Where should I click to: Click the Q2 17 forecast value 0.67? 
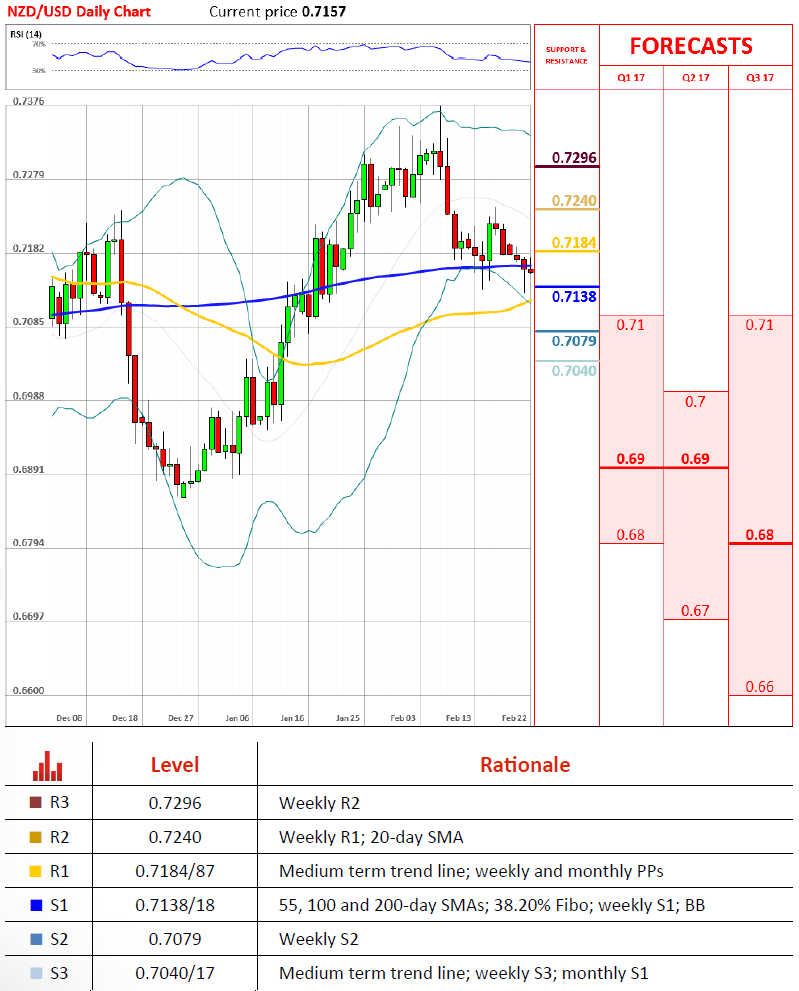click(695, 611)
